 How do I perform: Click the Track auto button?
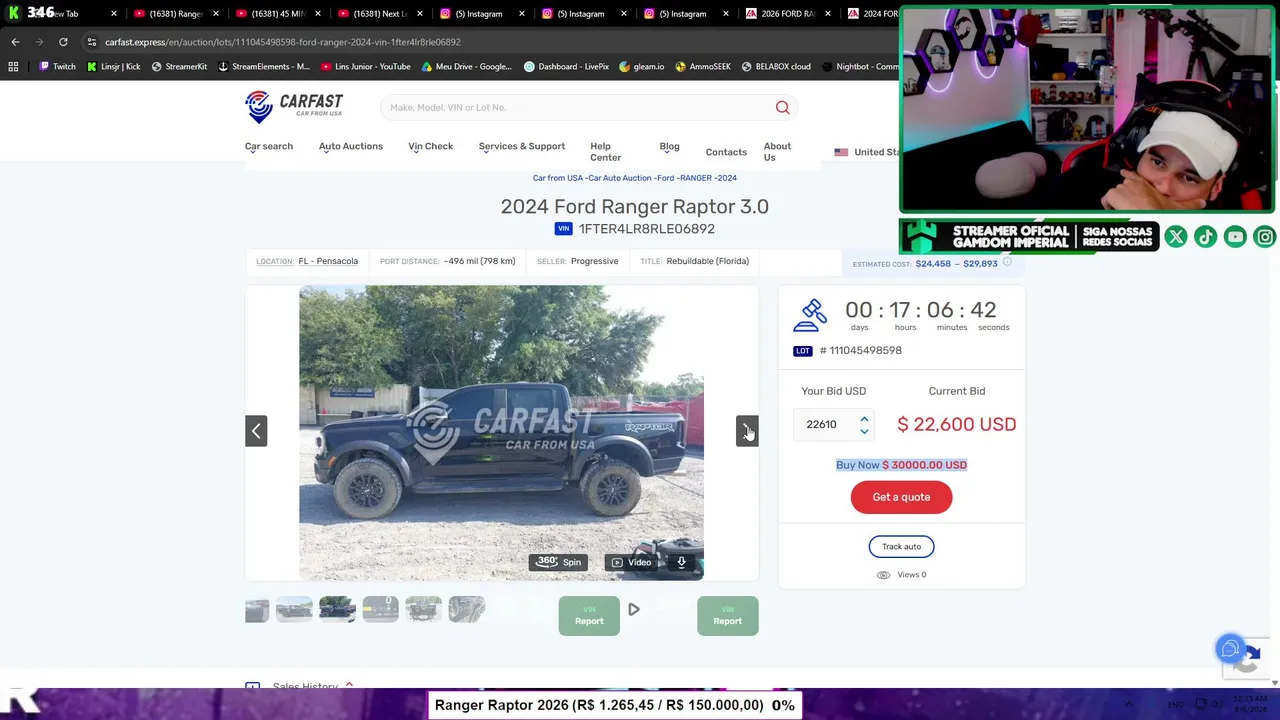[x=901, y=547]
